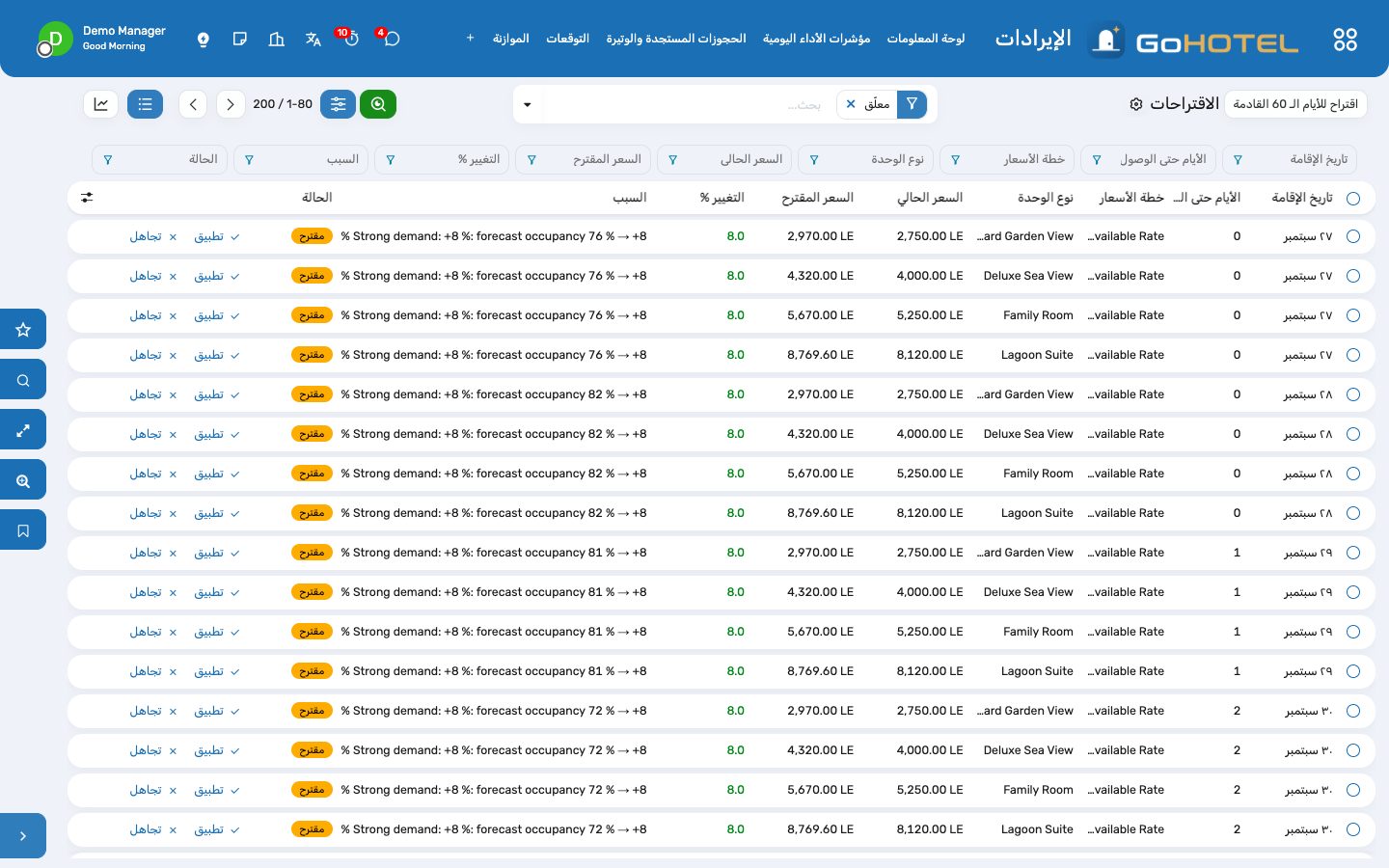Image resolution: width=1389 pixels, height=868 pixels.
Task: Select the Family Room row with 0 days on ٢٧ سبتمبر
Action: [1353, 315]
